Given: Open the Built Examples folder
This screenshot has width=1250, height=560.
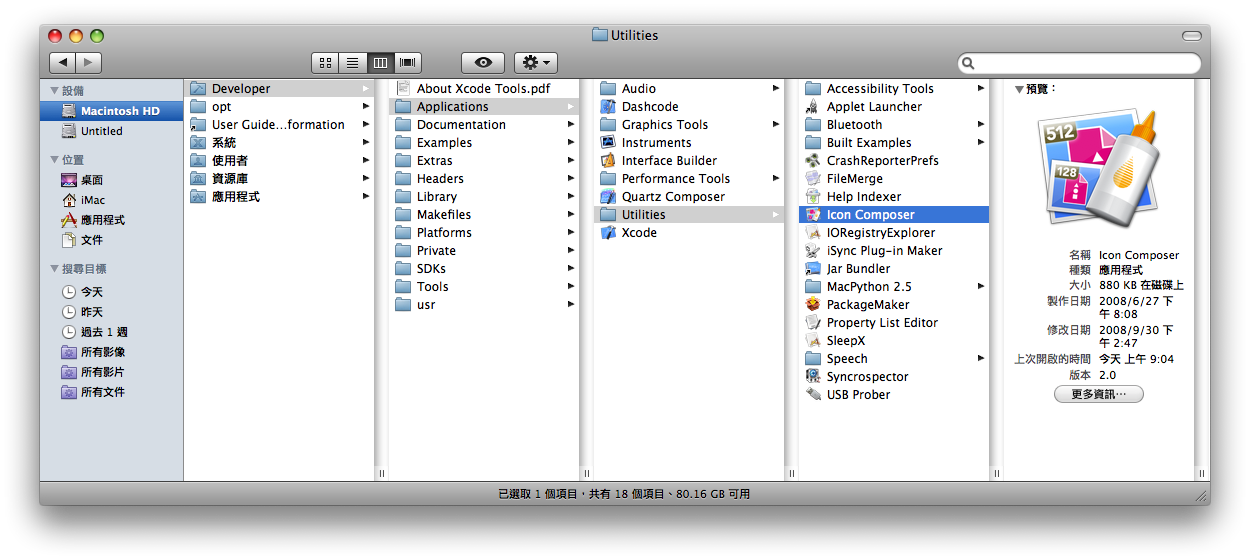Looking at the screenshot, I should (894, 143).
